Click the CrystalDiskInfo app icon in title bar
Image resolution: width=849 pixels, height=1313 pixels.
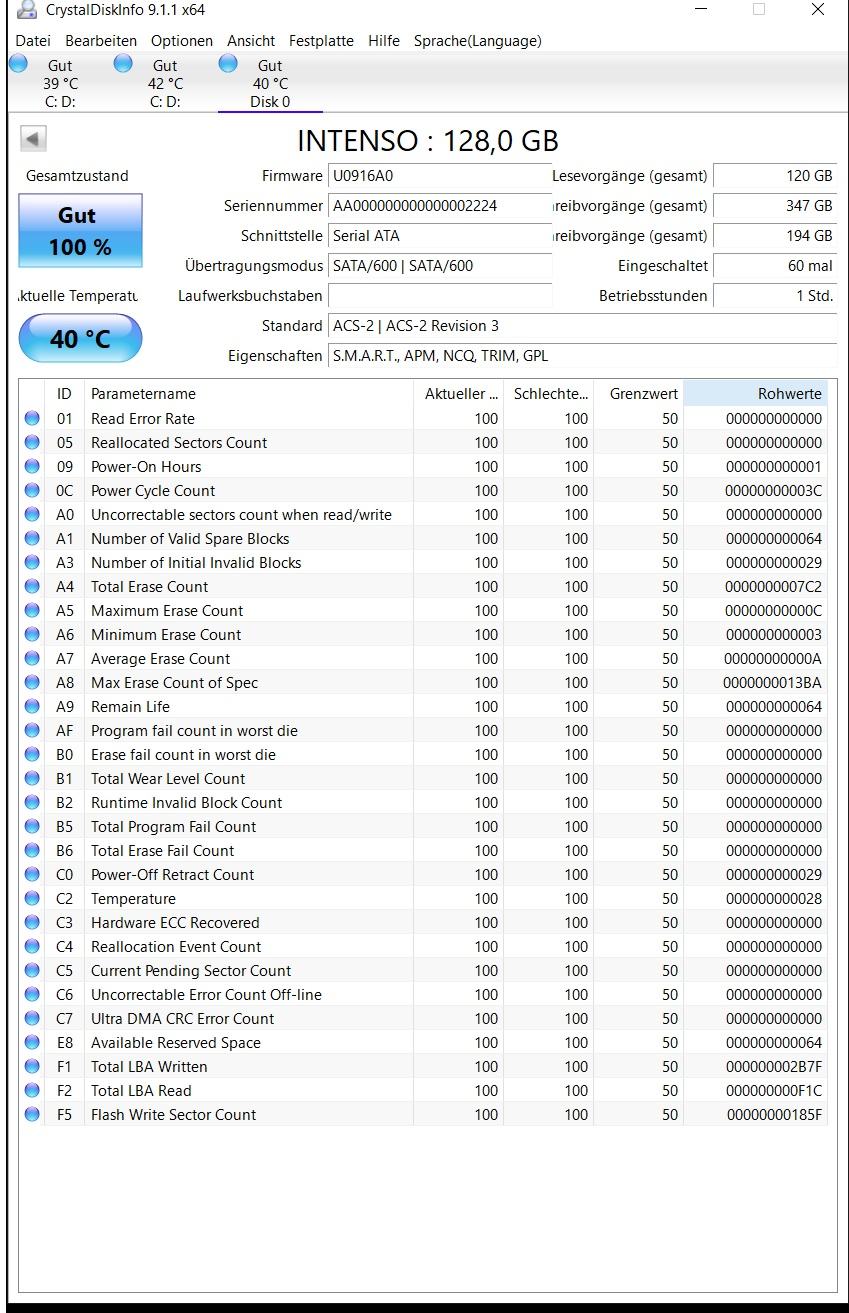pyautogui.click(x=27, y=10)
